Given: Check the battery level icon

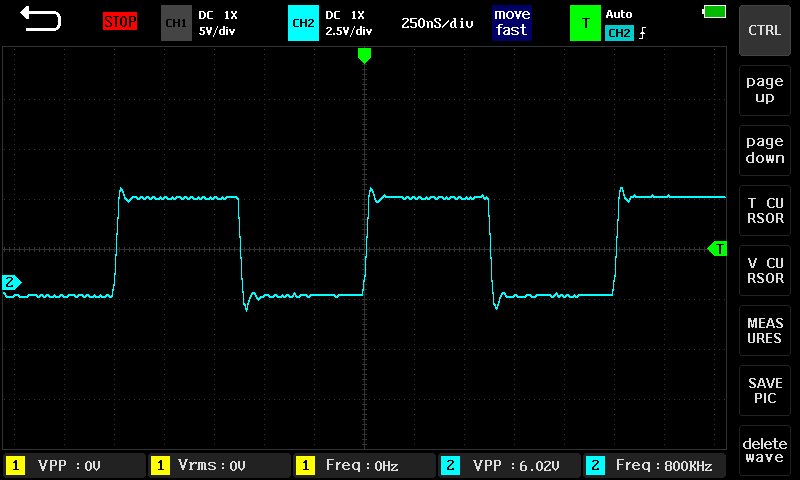Looking at the screenshot, I should [x=714, y=12].
